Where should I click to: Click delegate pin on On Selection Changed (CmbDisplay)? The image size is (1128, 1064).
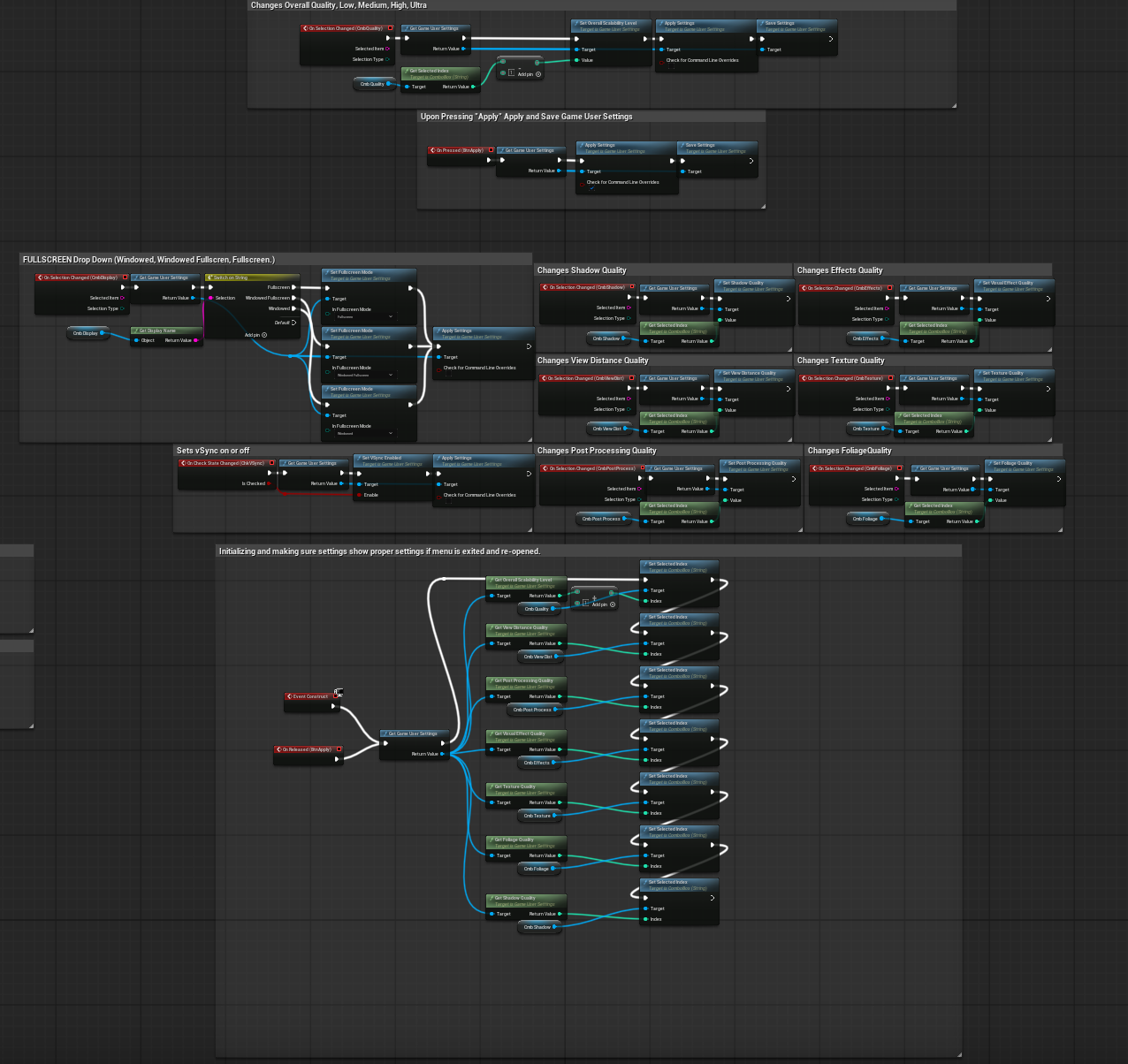click(x=126, y=277)
